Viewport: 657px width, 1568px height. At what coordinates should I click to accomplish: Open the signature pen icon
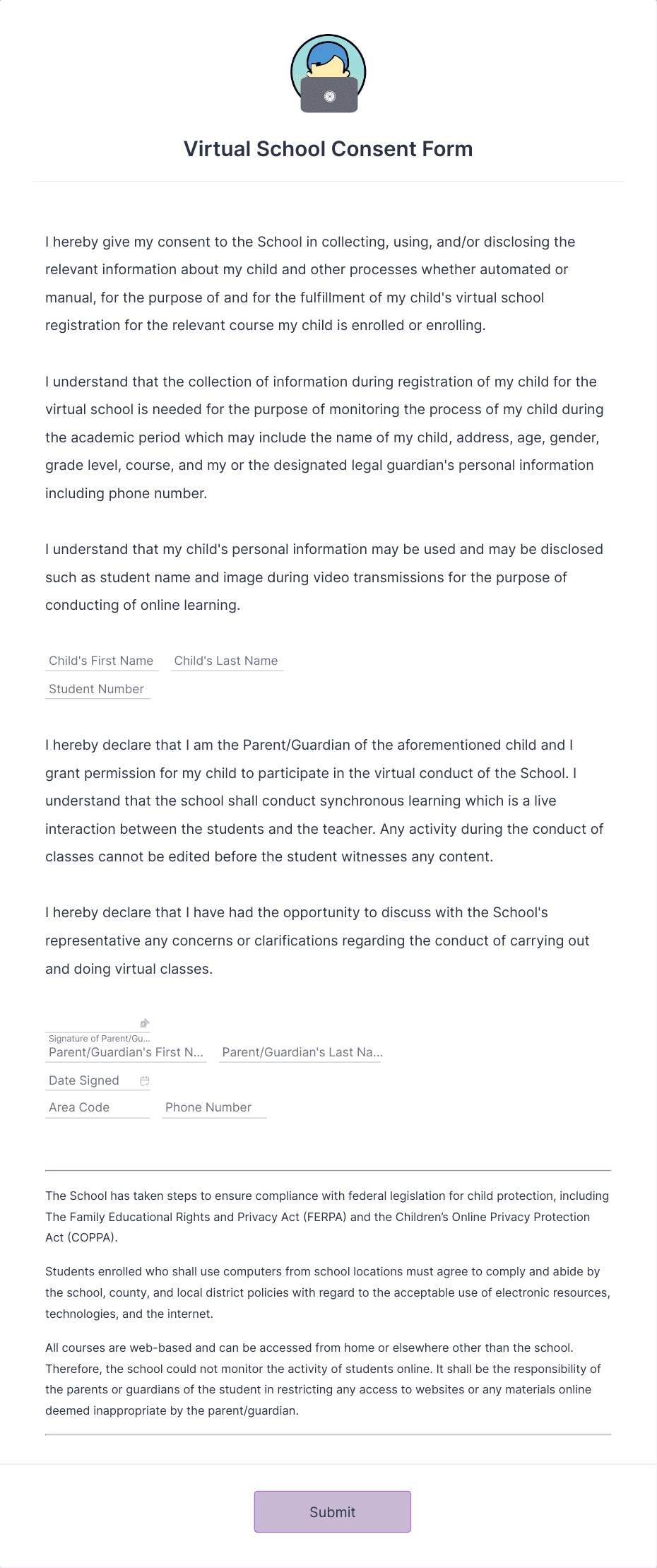(x=145, y=1022)
